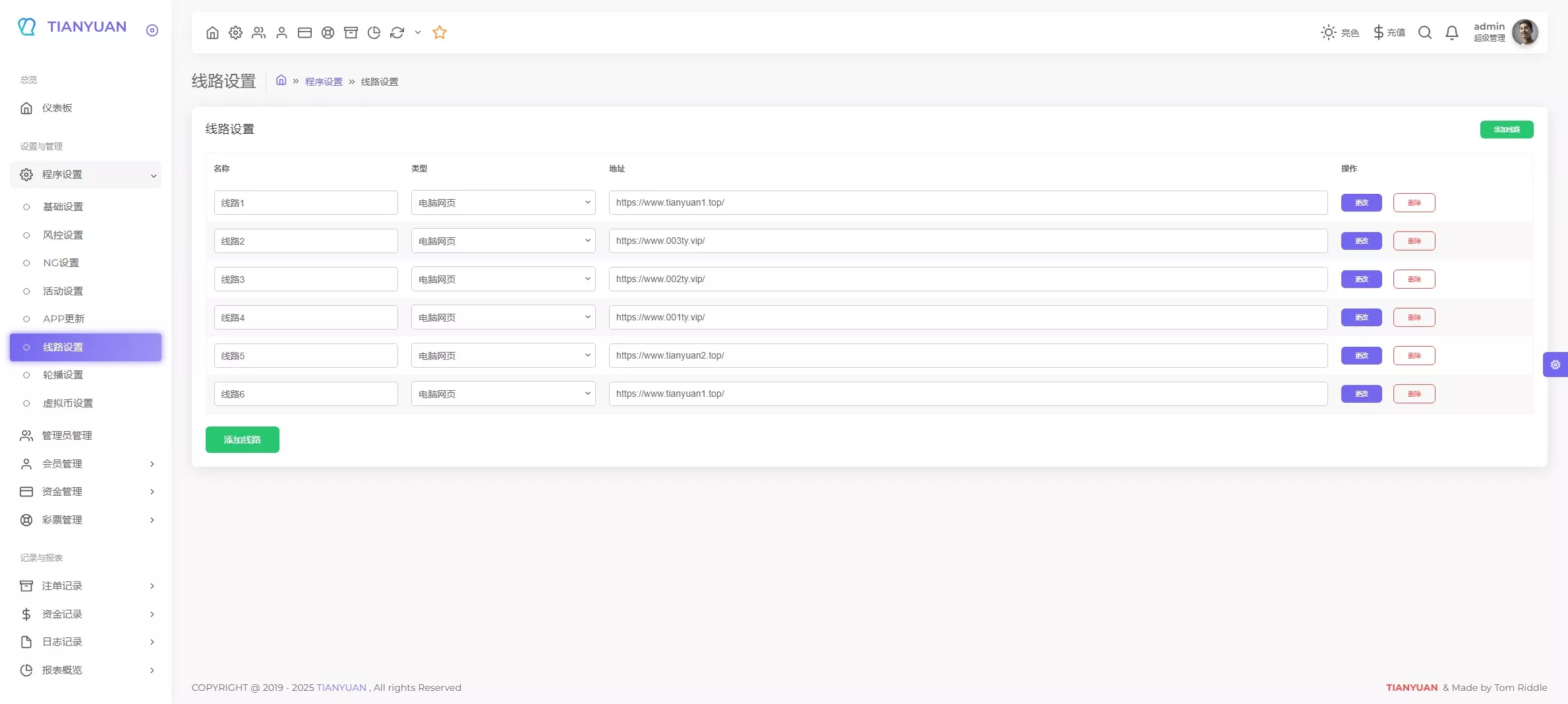Toggle the bright theme mode switch
Viewport: 1568px width, 704px height.
pos(1339,32)
